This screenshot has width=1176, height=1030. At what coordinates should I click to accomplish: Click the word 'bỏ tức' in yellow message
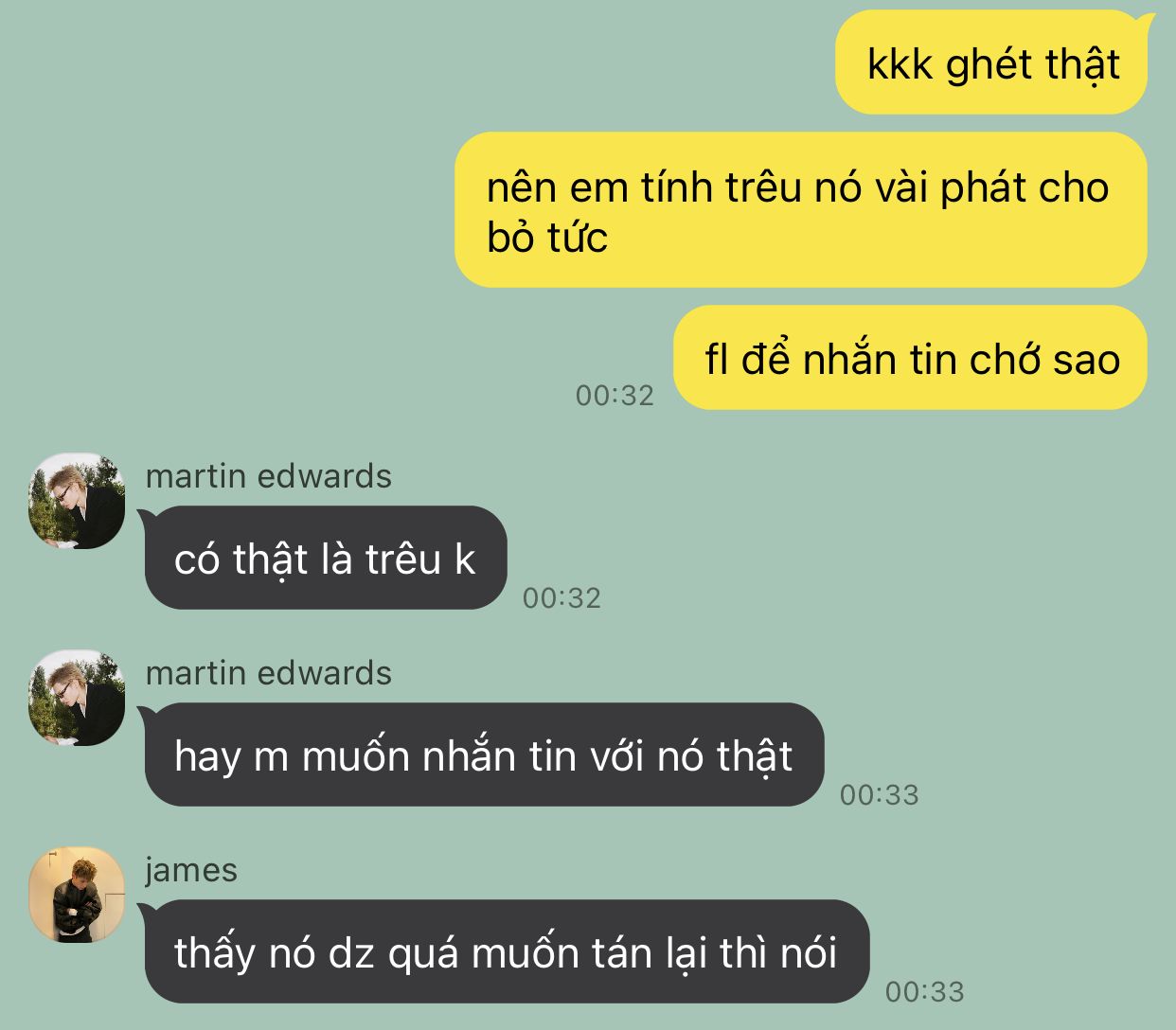(546, 237)
